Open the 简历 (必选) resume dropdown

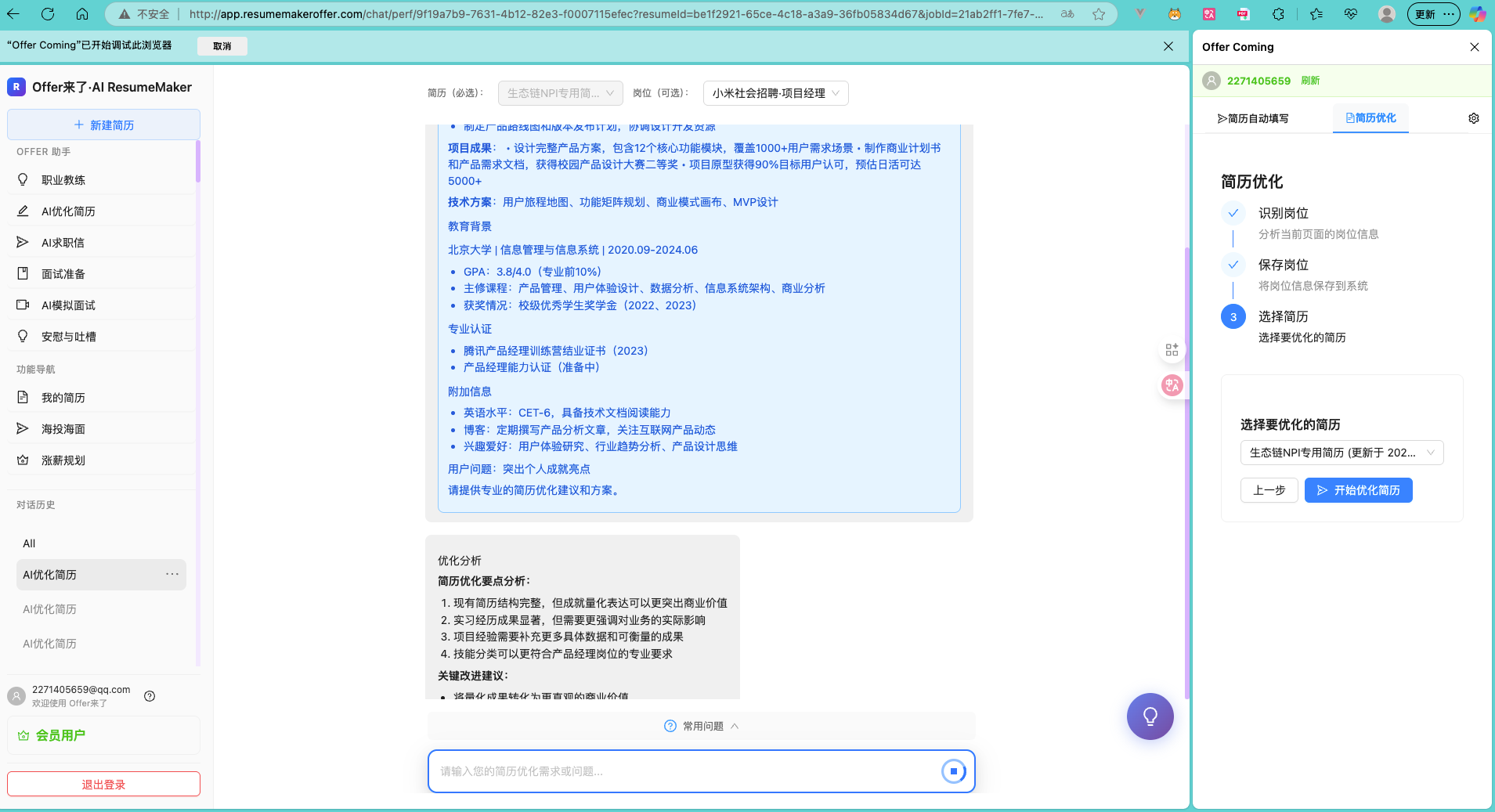[561, 93]
